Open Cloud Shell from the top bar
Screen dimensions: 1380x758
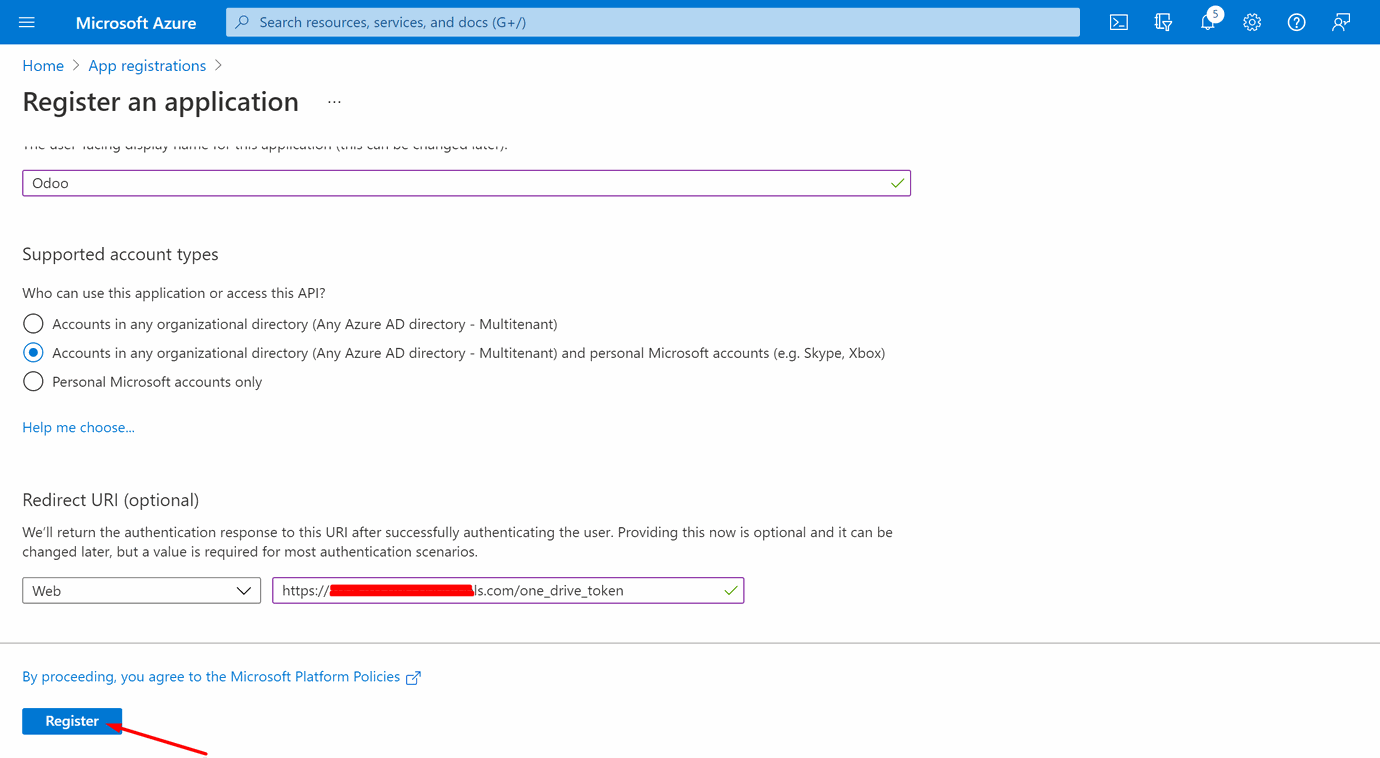(1119, 22)
